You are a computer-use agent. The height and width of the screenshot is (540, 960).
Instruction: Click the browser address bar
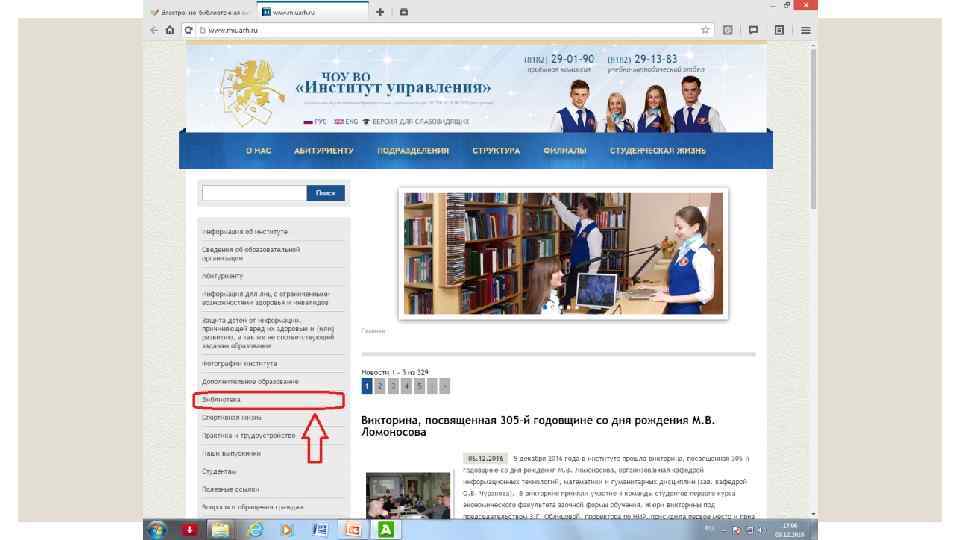[450, 30]
